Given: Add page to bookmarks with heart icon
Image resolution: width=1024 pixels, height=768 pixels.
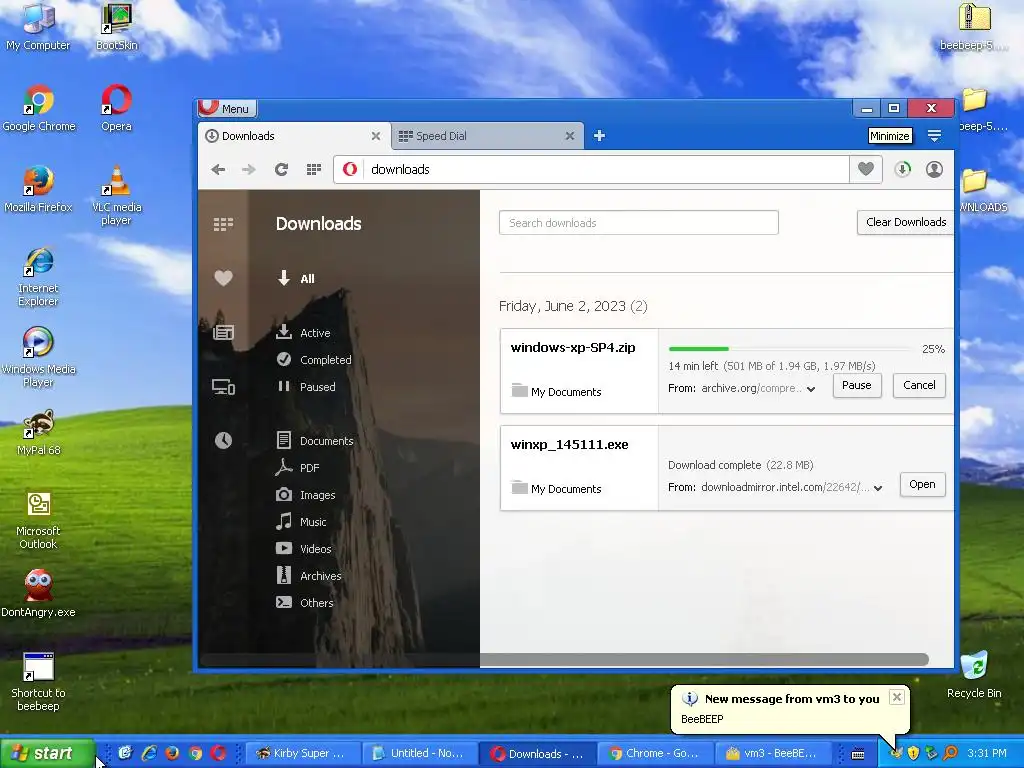Looking at the screenshot, I should [866, 170].
